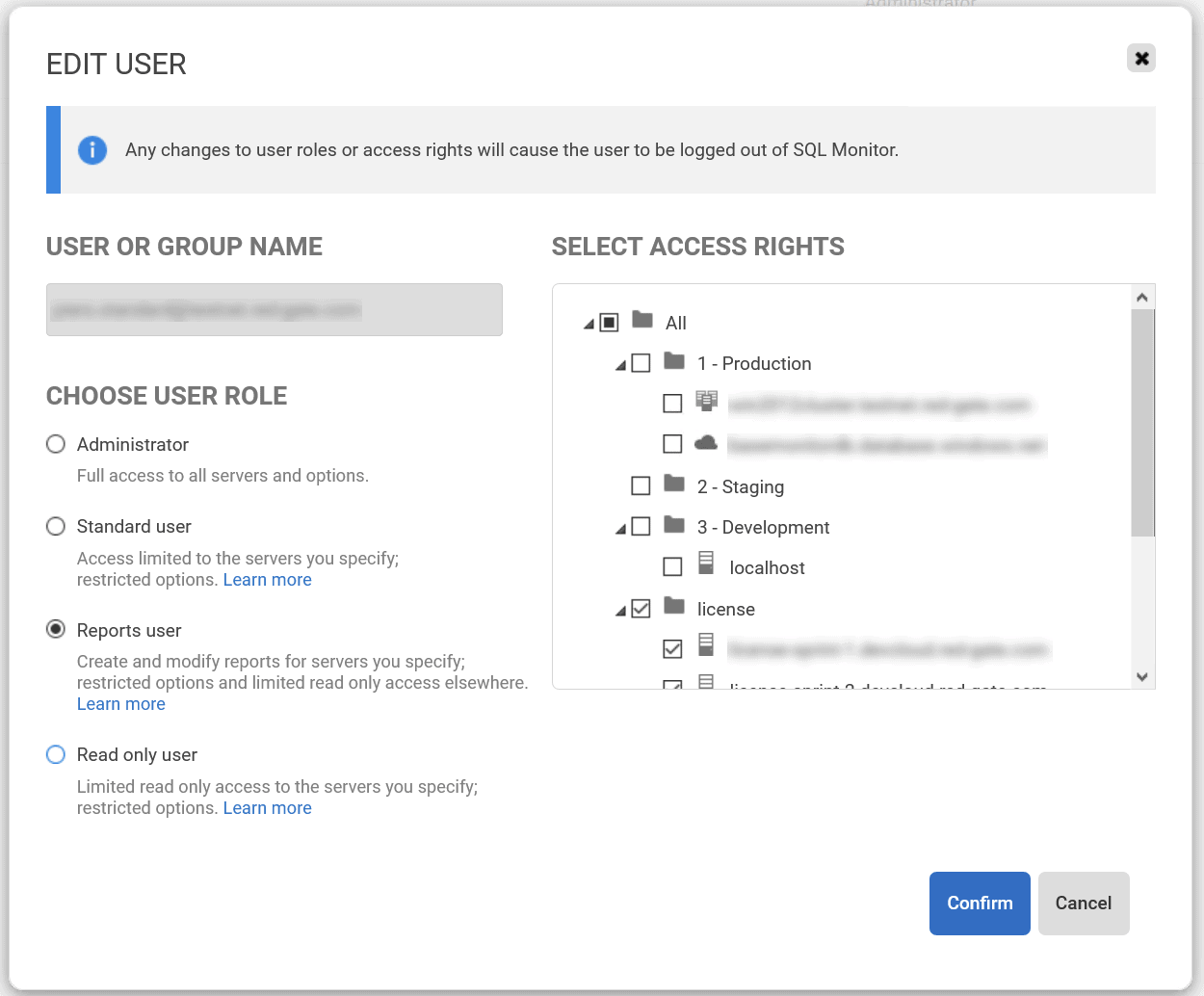The image size is (1204, 996).
Task: Collapse the "3 - Development" tree node
Action: tap(621, 527)
